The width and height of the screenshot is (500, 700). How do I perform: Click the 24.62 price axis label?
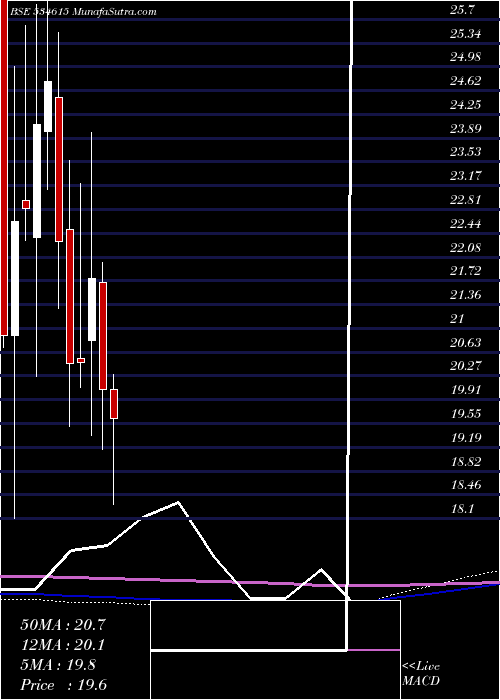466,81
